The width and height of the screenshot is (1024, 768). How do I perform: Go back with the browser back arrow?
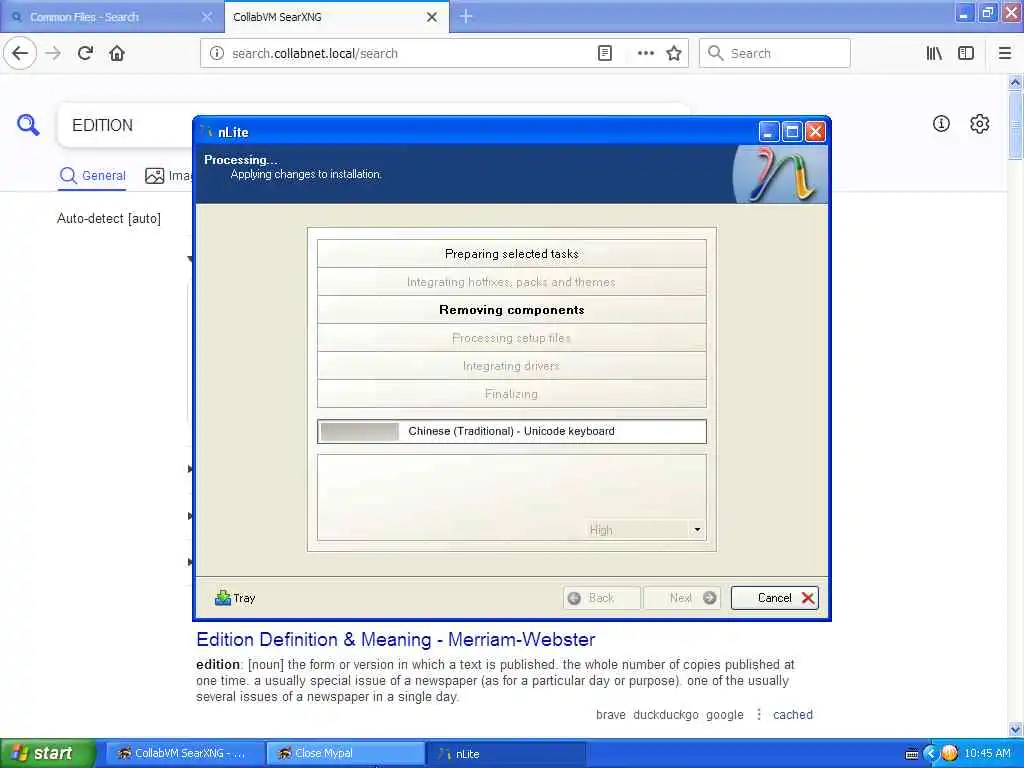pos(20,53)
